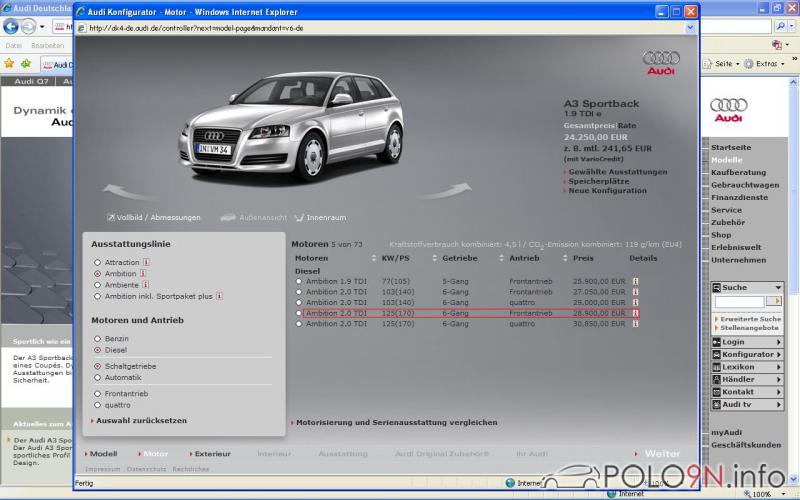Click the browser back button in background window
The image size is (800, 500).
(x=11, y=26)
